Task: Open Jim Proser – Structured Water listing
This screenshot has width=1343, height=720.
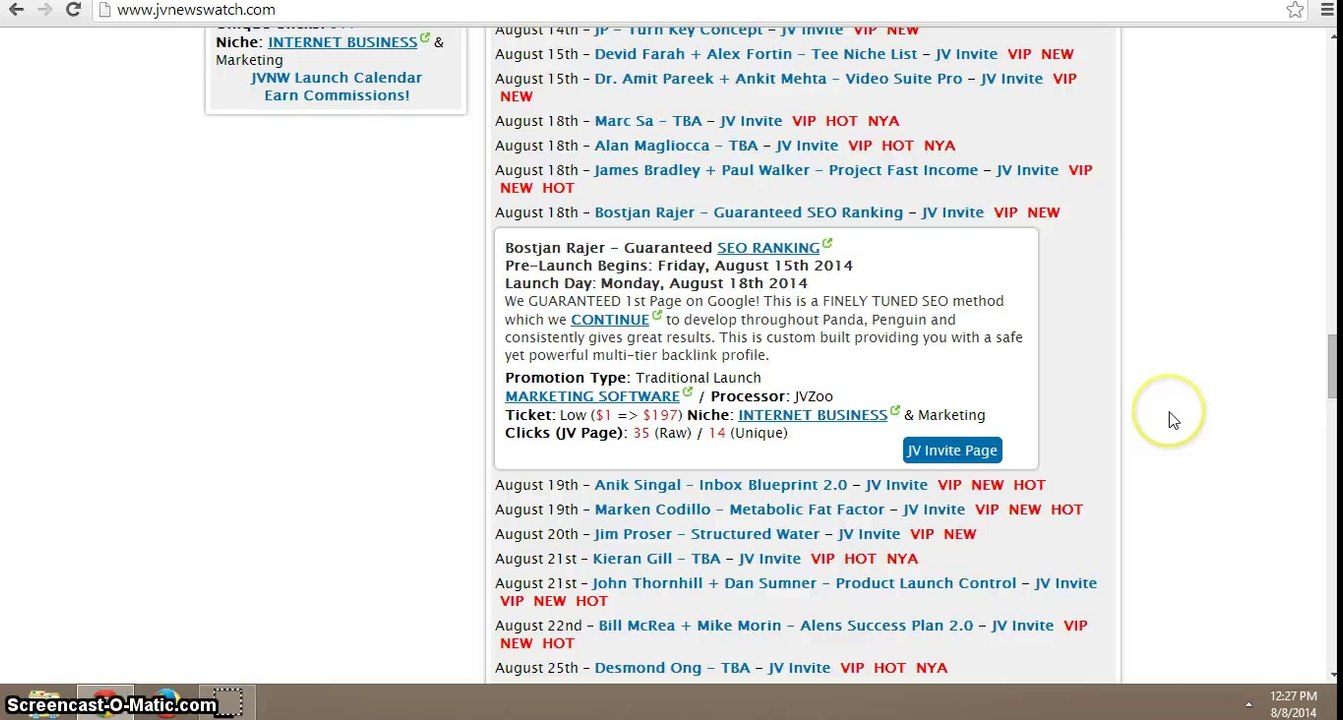Action: [707, 535]
